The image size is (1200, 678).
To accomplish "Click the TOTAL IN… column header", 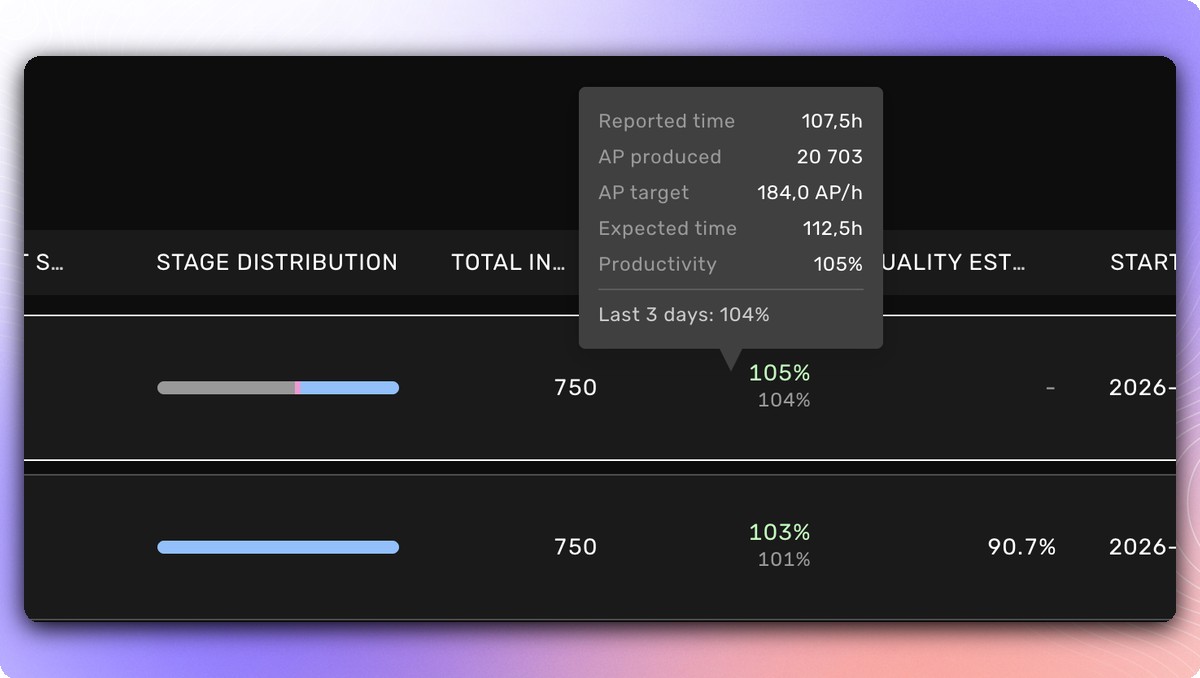I will (508, 262).
